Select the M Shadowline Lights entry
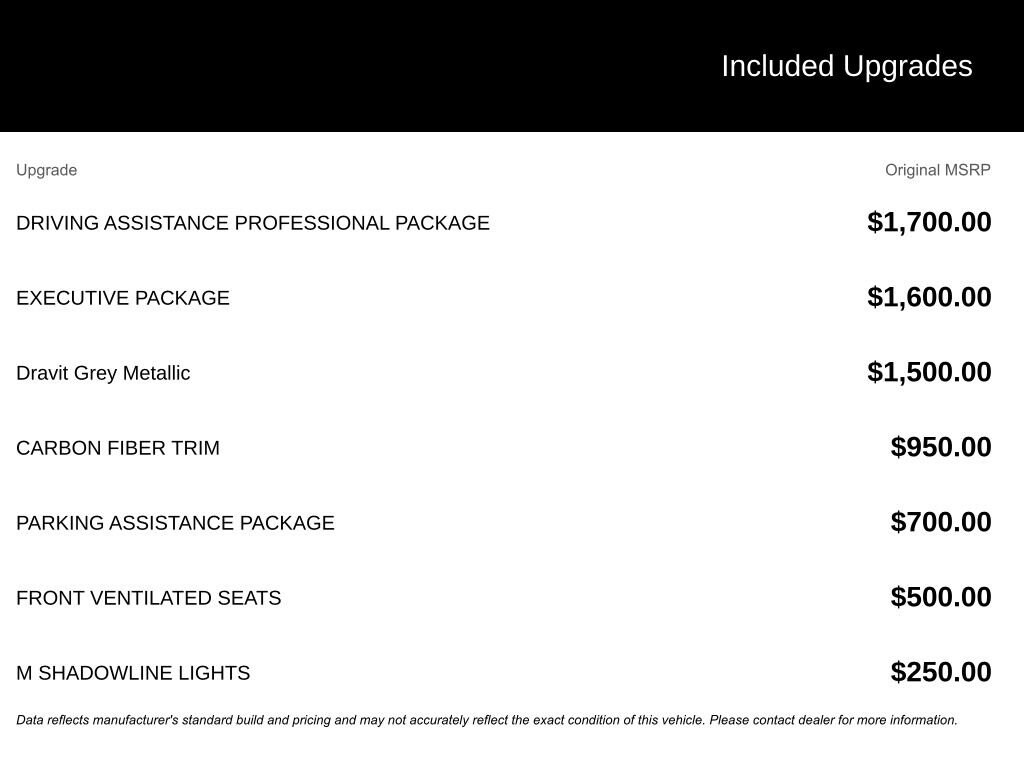 133,673
